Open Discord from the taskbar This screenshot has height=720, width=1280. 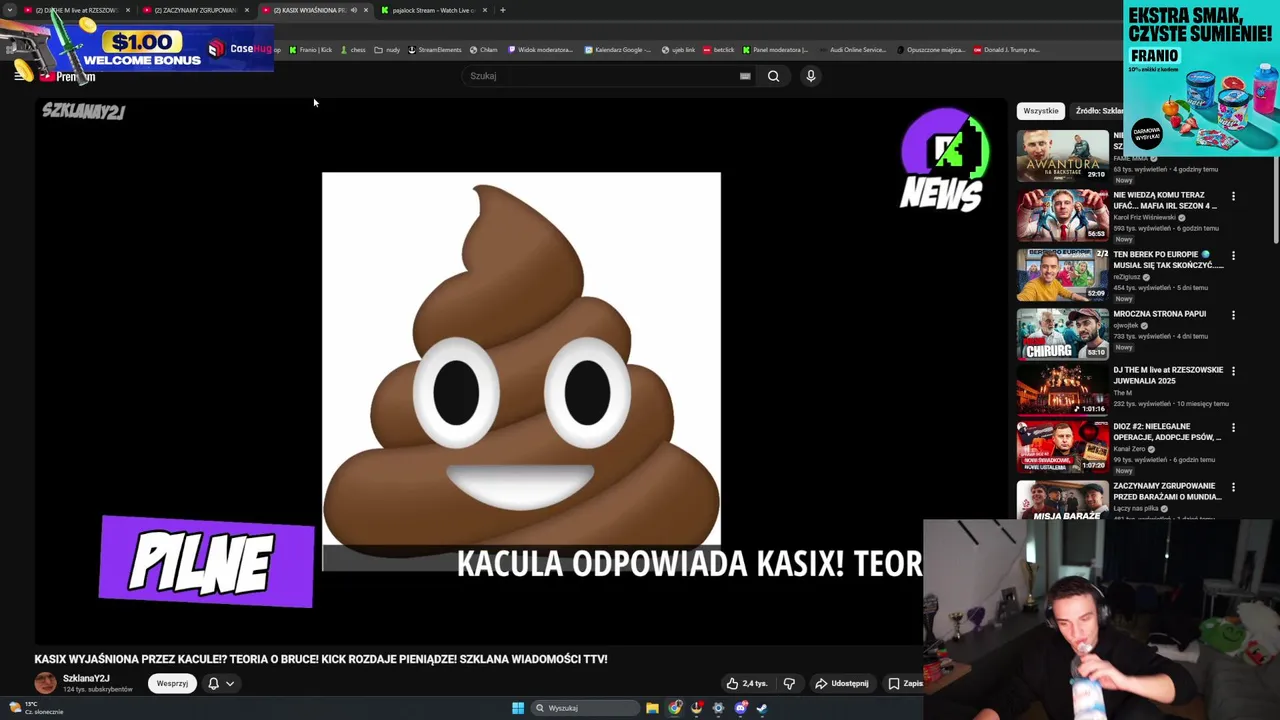[741, 708]
